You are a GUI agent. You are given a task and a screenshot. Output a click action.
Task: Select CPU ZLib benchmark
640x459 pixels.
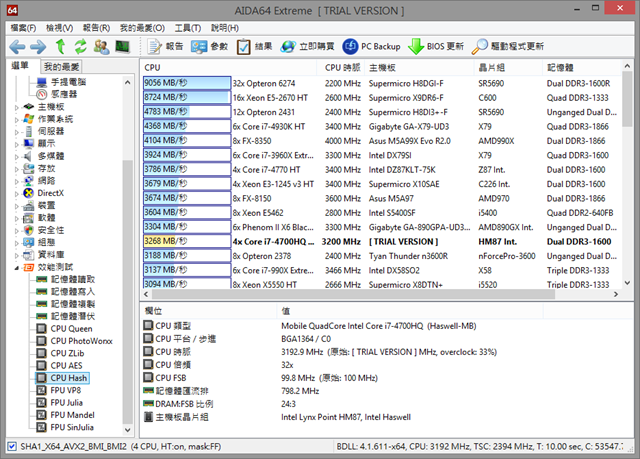[x=67, y=353]
